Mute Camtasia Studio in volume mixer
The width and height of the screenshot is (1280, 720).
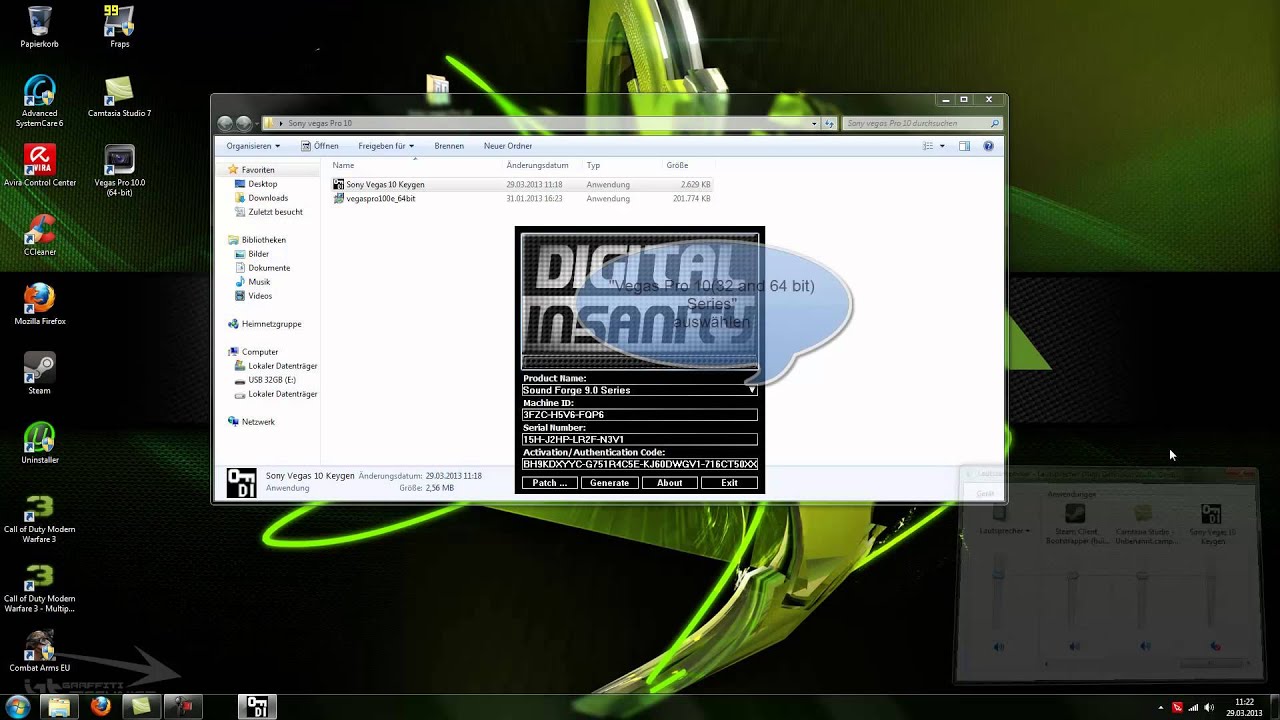click(x=1143, y=647)
